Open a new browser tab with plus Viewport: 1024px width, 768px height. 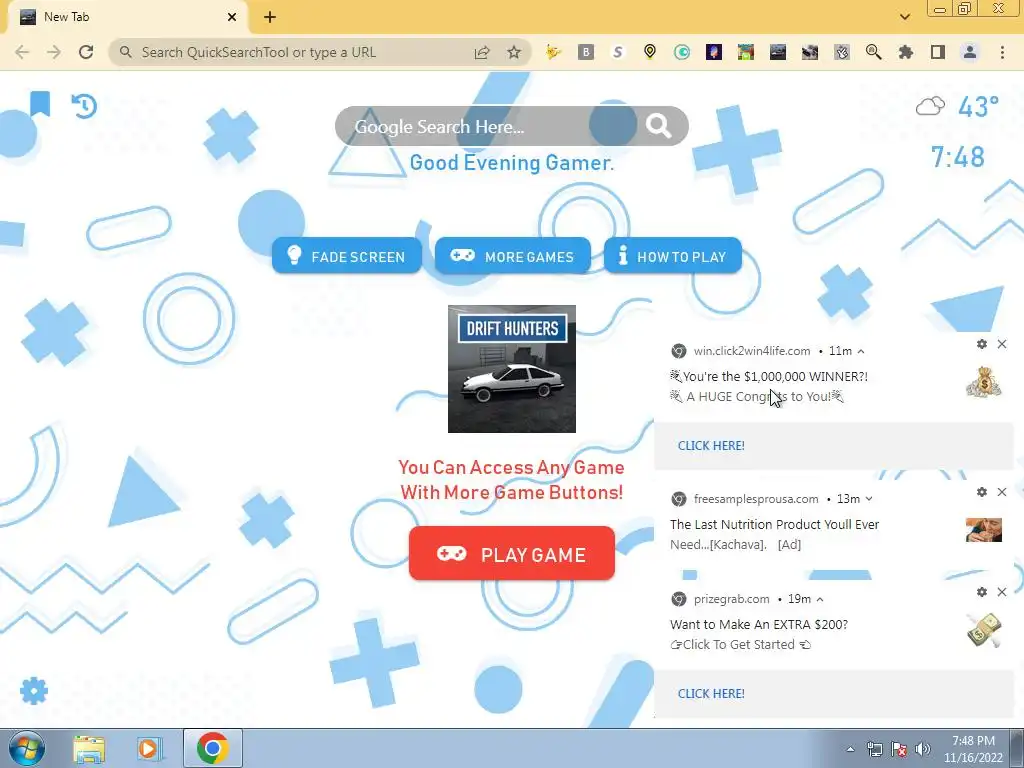pyautogui.click(x=270, y=17)
